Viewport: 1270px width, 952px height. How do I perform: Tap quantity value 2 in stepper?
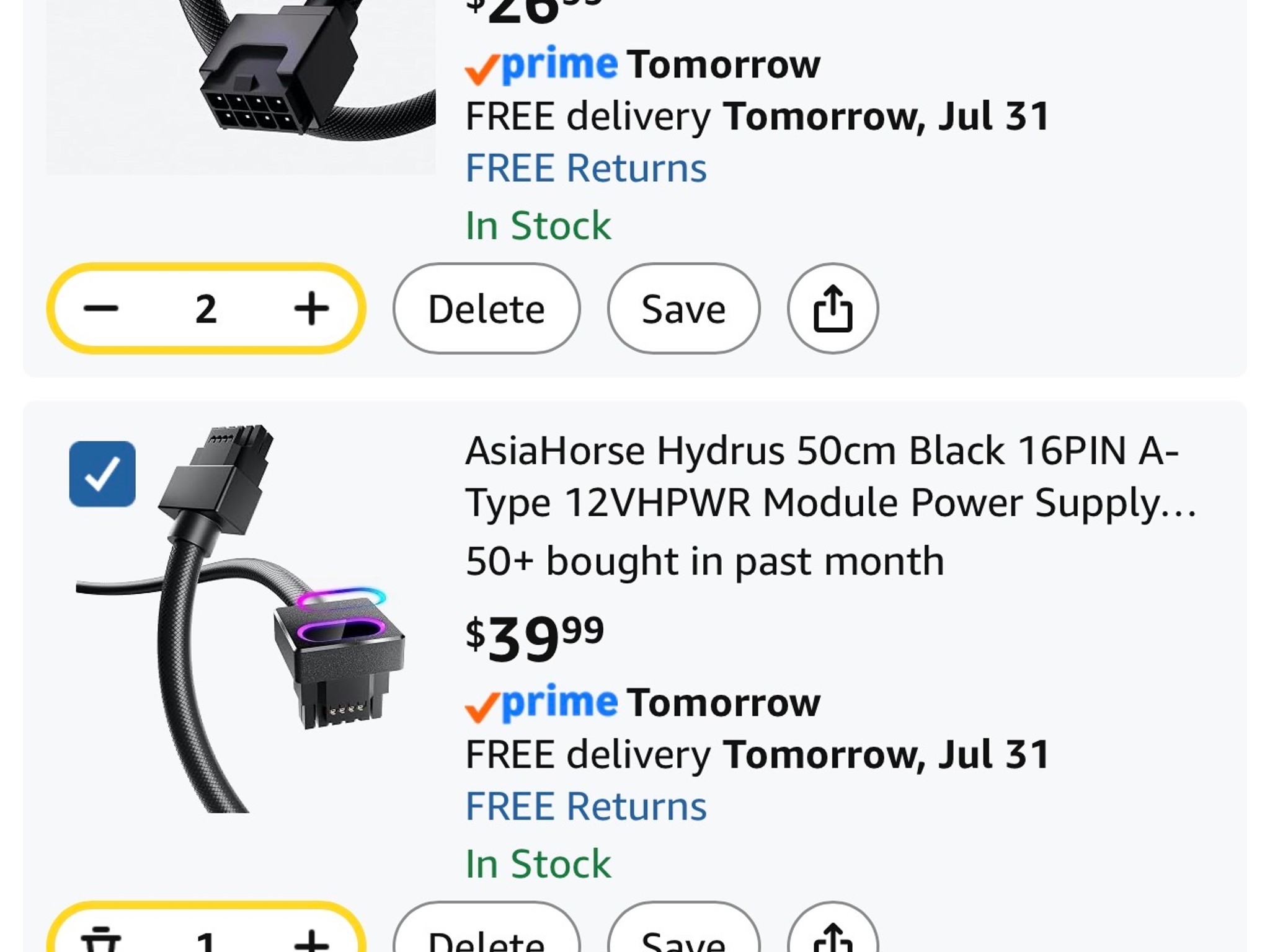(x=206, y=309)
